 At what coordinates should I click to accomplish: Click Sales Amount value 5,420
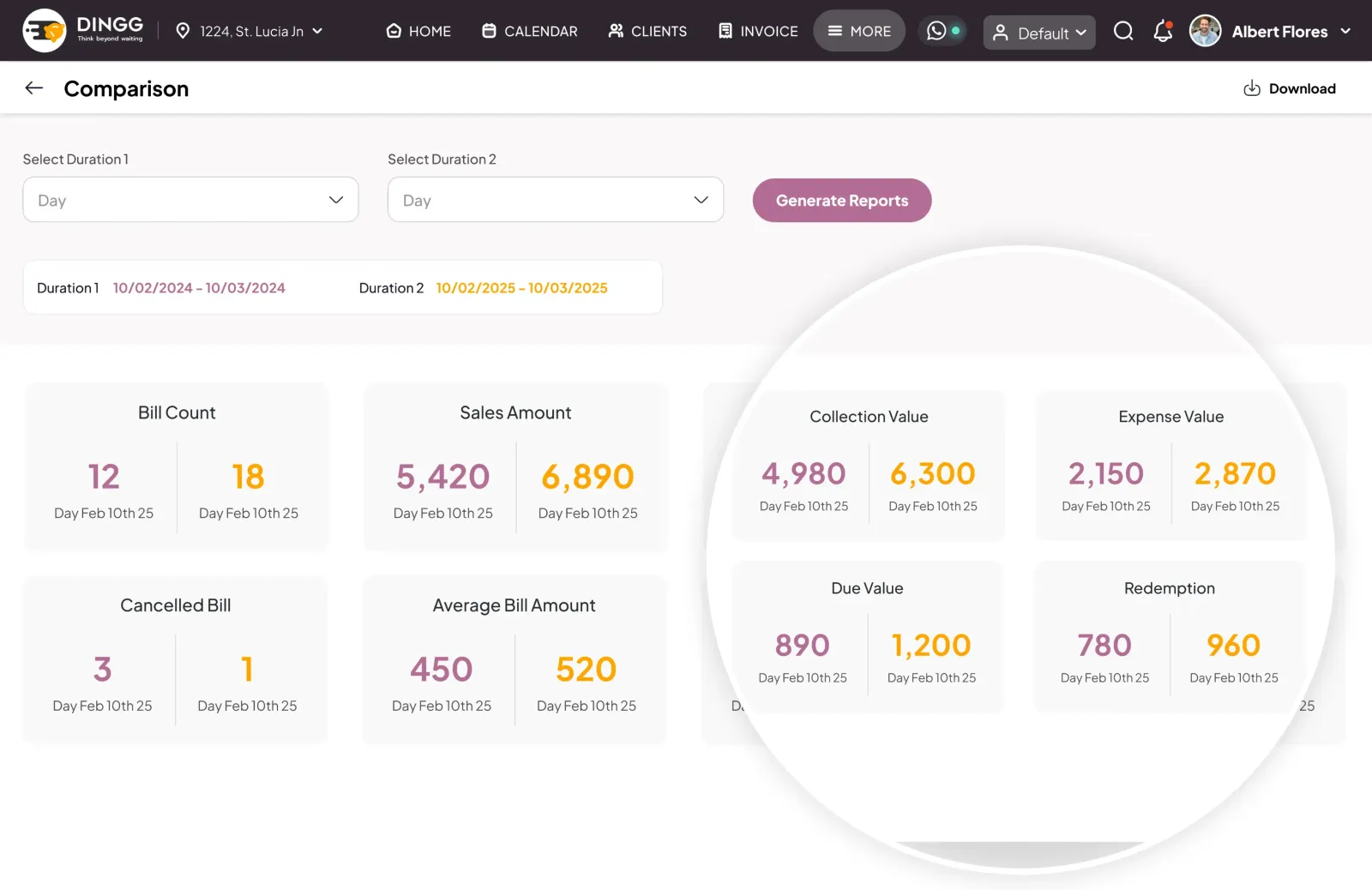click(443, 477)
